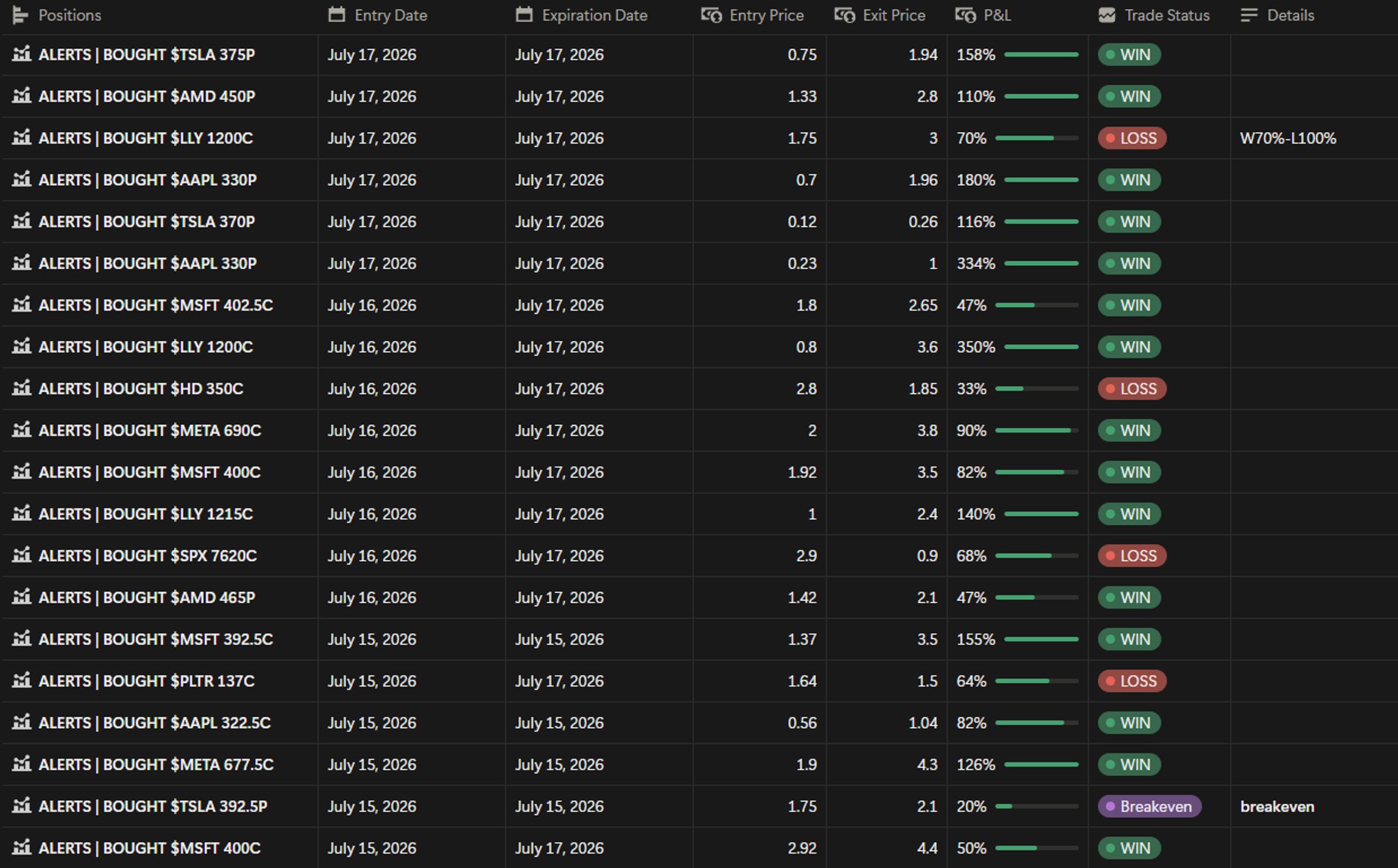This screenshot has width=1398, height=868.
Task: Open the $AAPL 330P position with 334% P&L
Action: tap(147, 263)
